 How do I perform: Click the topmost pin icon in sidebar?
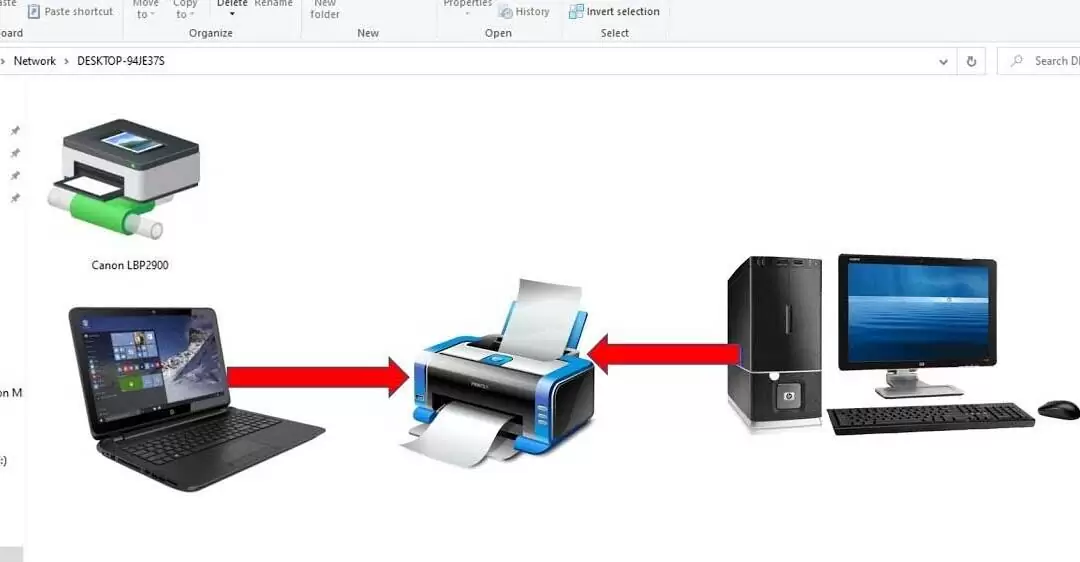coord(15,131)
